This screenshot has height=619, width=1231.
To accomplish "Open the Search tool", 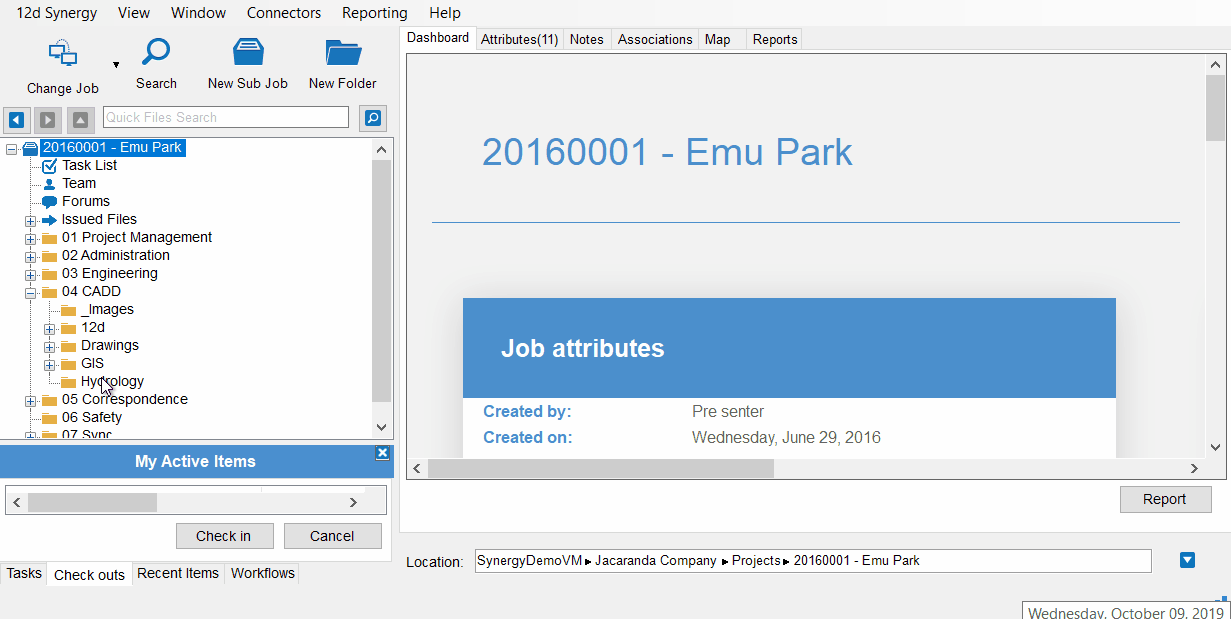I will 156,52.
